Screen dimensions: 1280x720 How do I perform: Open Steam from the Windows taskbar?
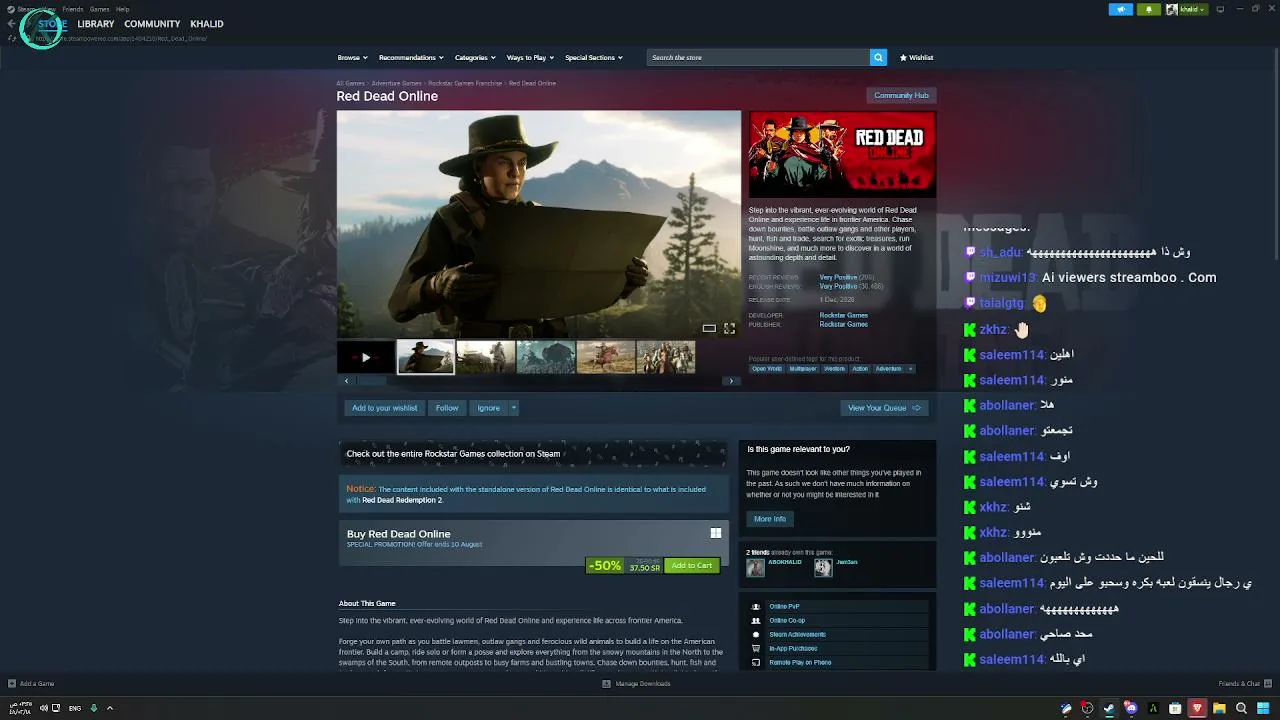1109,708
